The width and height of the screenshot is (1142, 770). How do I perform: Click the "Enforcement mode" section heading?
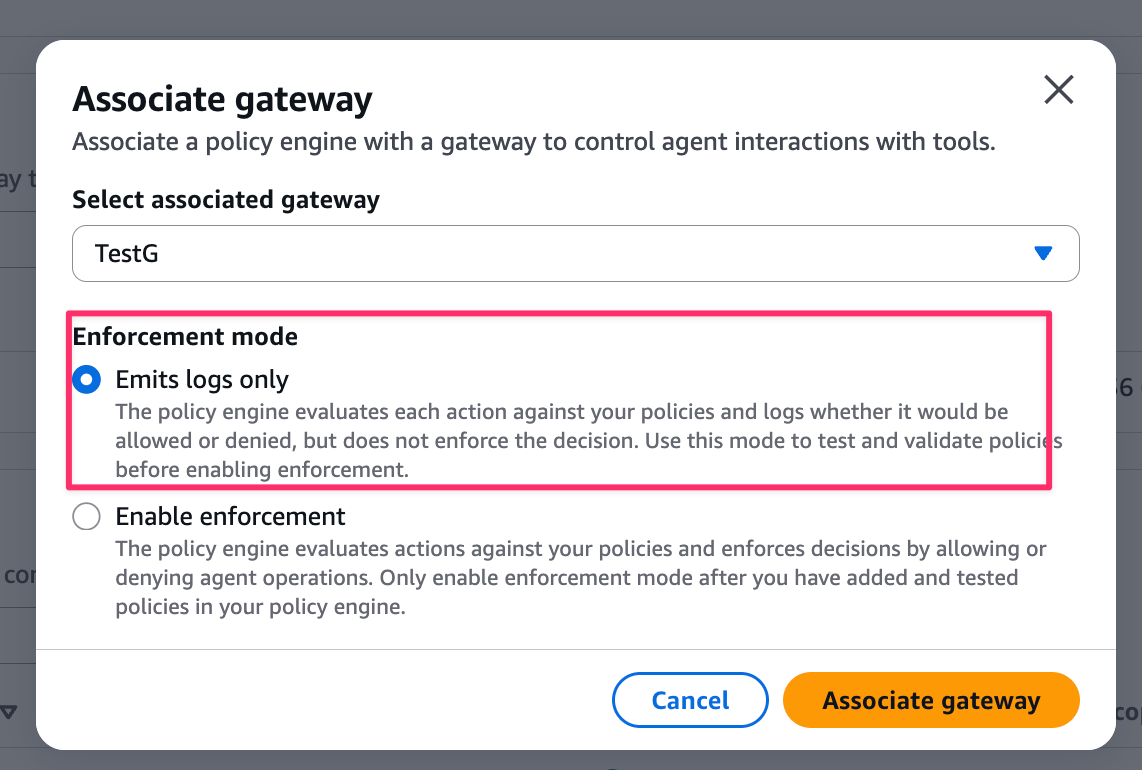[185, 337]
